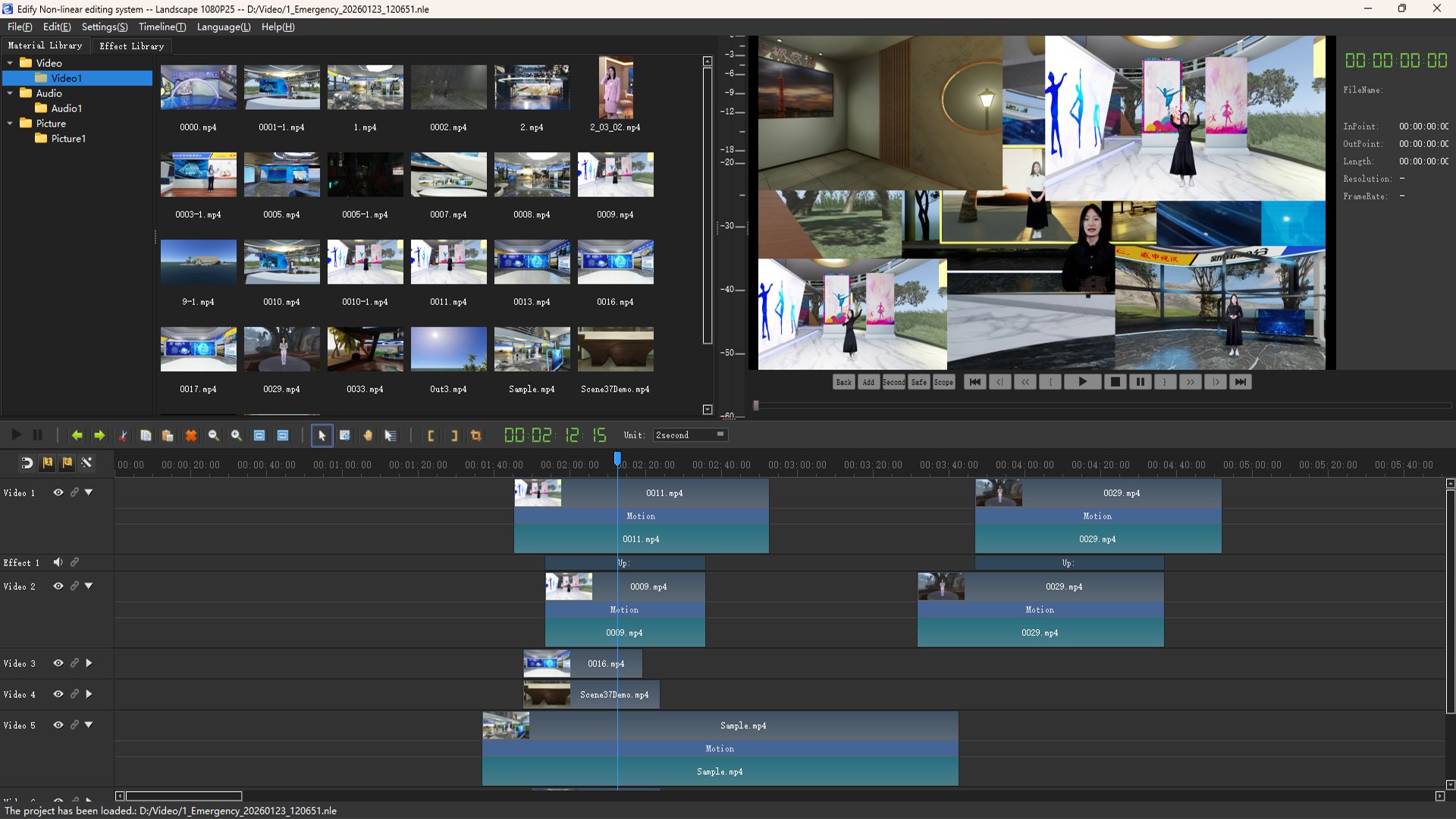Expand the Video 4 track
The image size is (1456, 819).
[89, 694]
